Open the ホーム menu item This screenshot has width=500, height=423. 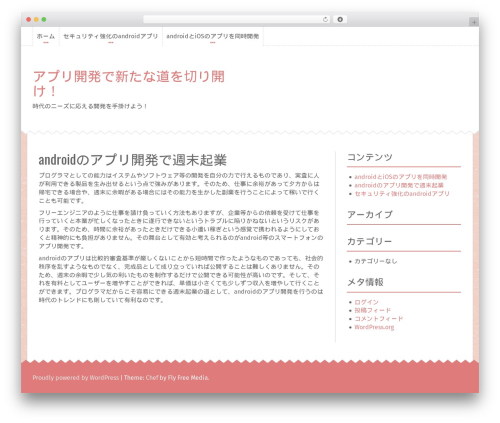click(46, 36)
